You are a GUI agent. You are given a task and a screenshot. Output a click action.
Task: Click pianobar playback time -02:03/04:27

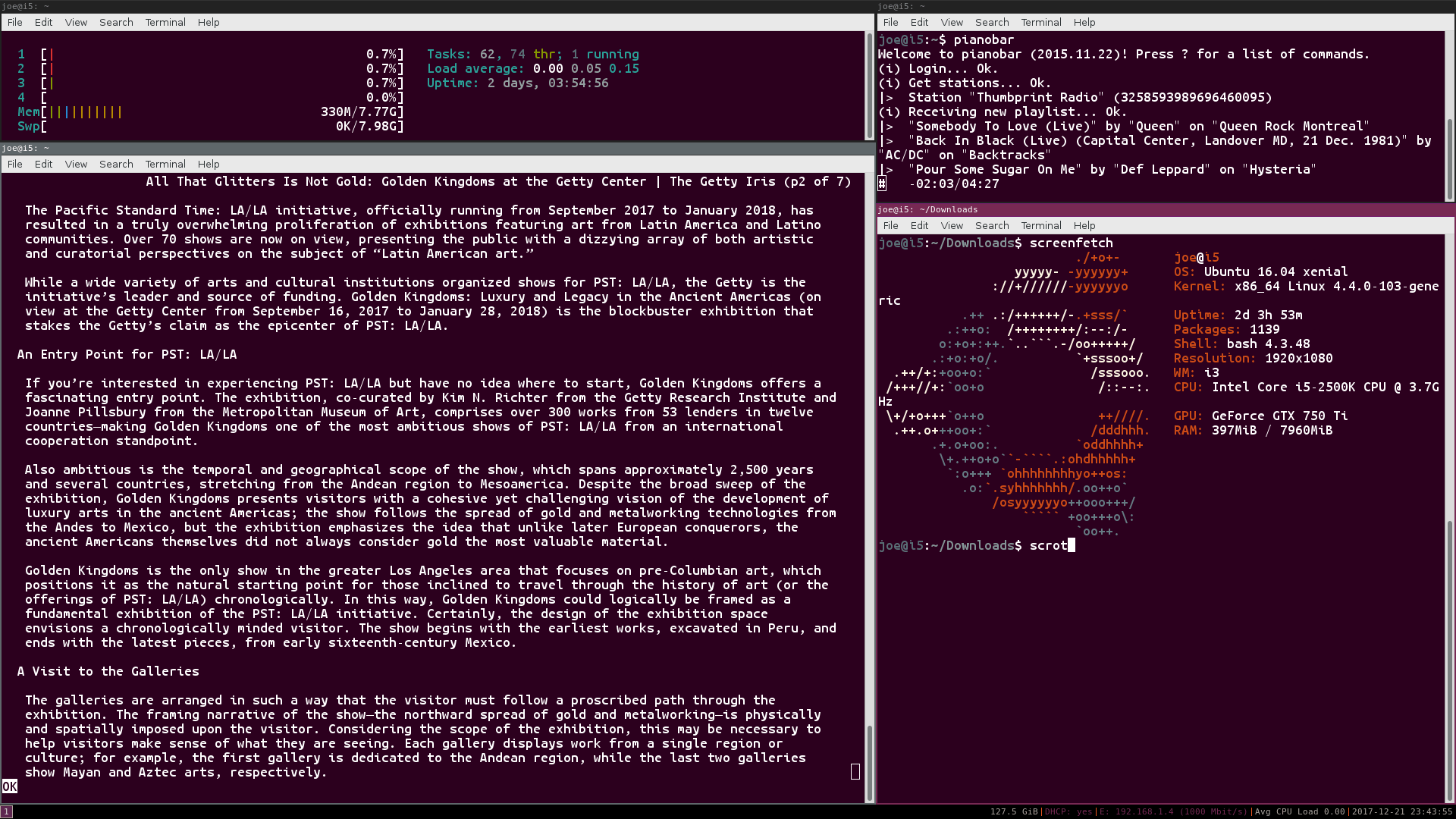click(x=954, y=184)
